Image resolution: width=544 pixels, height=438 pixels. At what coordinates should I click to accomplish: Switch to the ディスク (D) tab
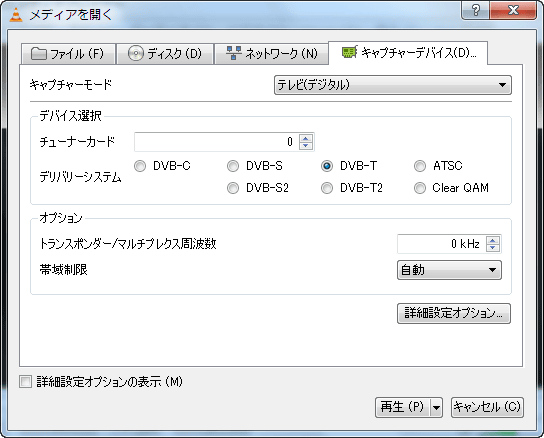tap(165, 53)
